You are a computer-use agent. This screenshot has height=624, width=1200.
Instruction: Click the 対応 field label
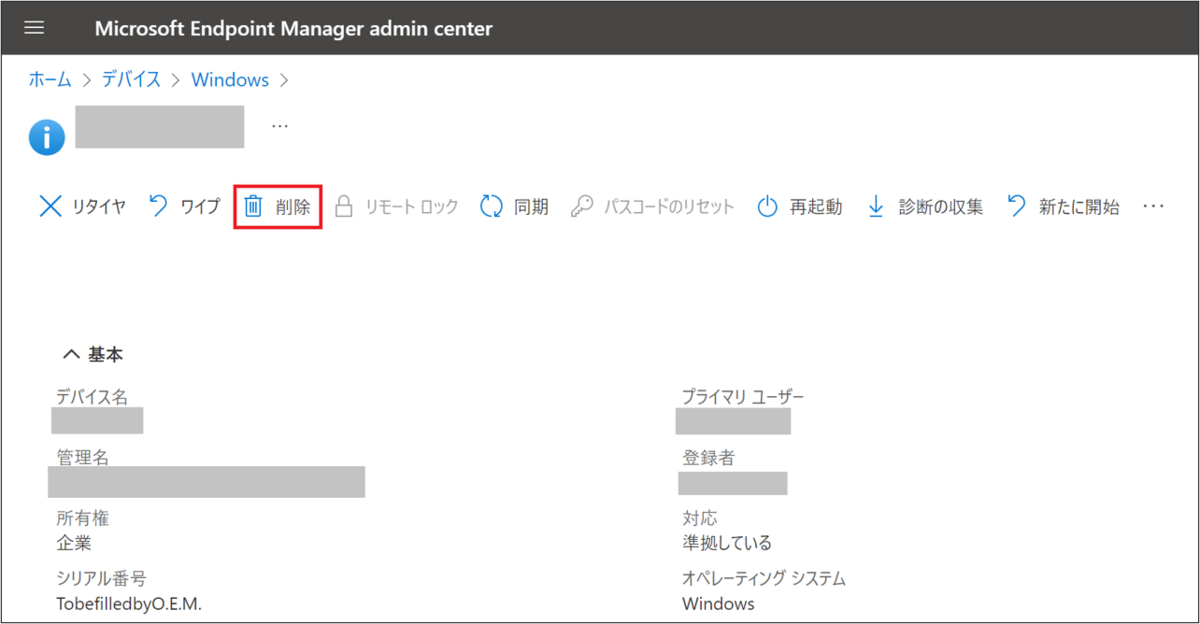click(x=700, y=518)
